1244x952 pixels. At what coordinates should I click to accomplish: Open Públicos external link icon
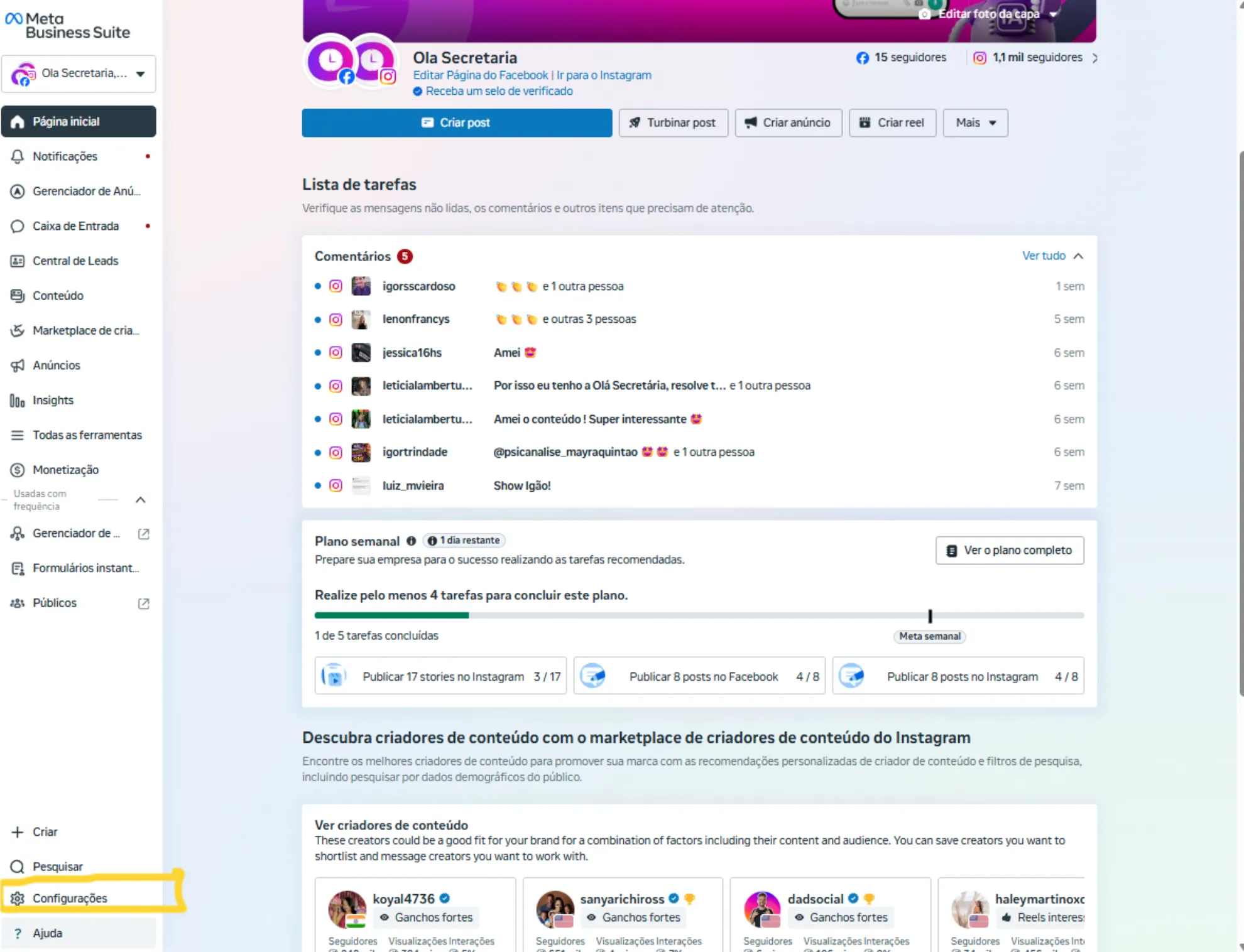click(144, 603)
